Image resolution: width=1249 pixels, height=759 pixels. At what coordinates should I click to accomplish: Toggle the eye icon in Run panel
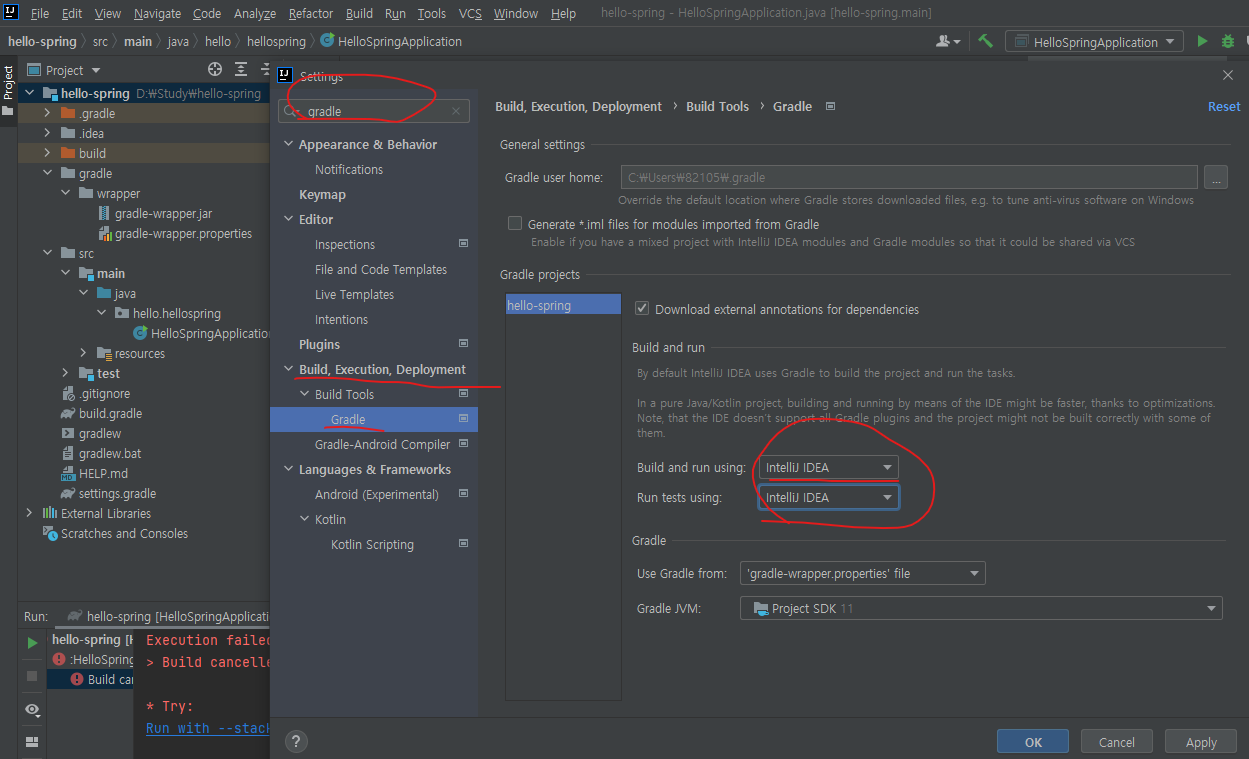(x=32, y=709)
